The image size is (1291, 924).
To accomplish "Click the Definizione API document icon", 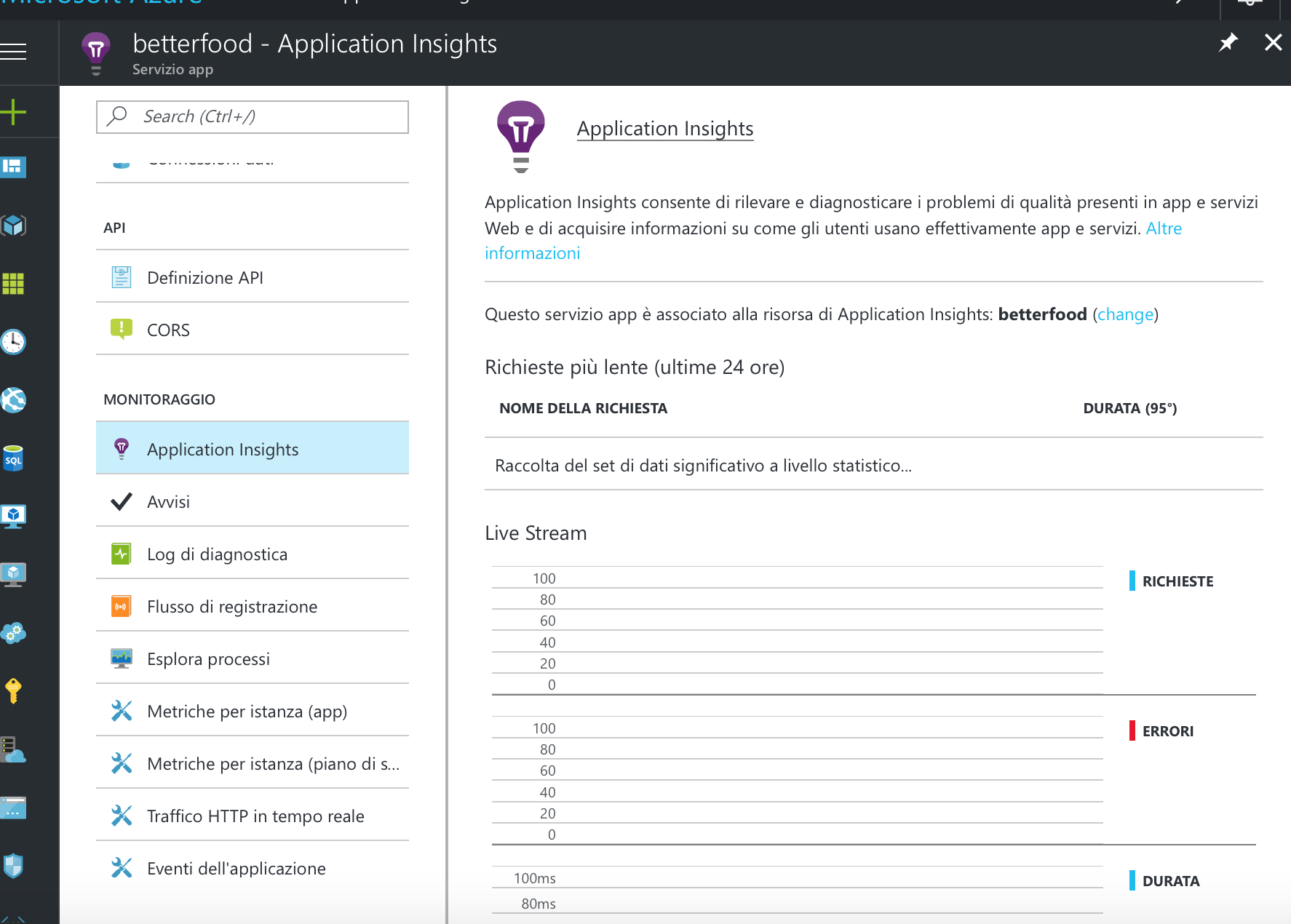I will click(122, 277).
